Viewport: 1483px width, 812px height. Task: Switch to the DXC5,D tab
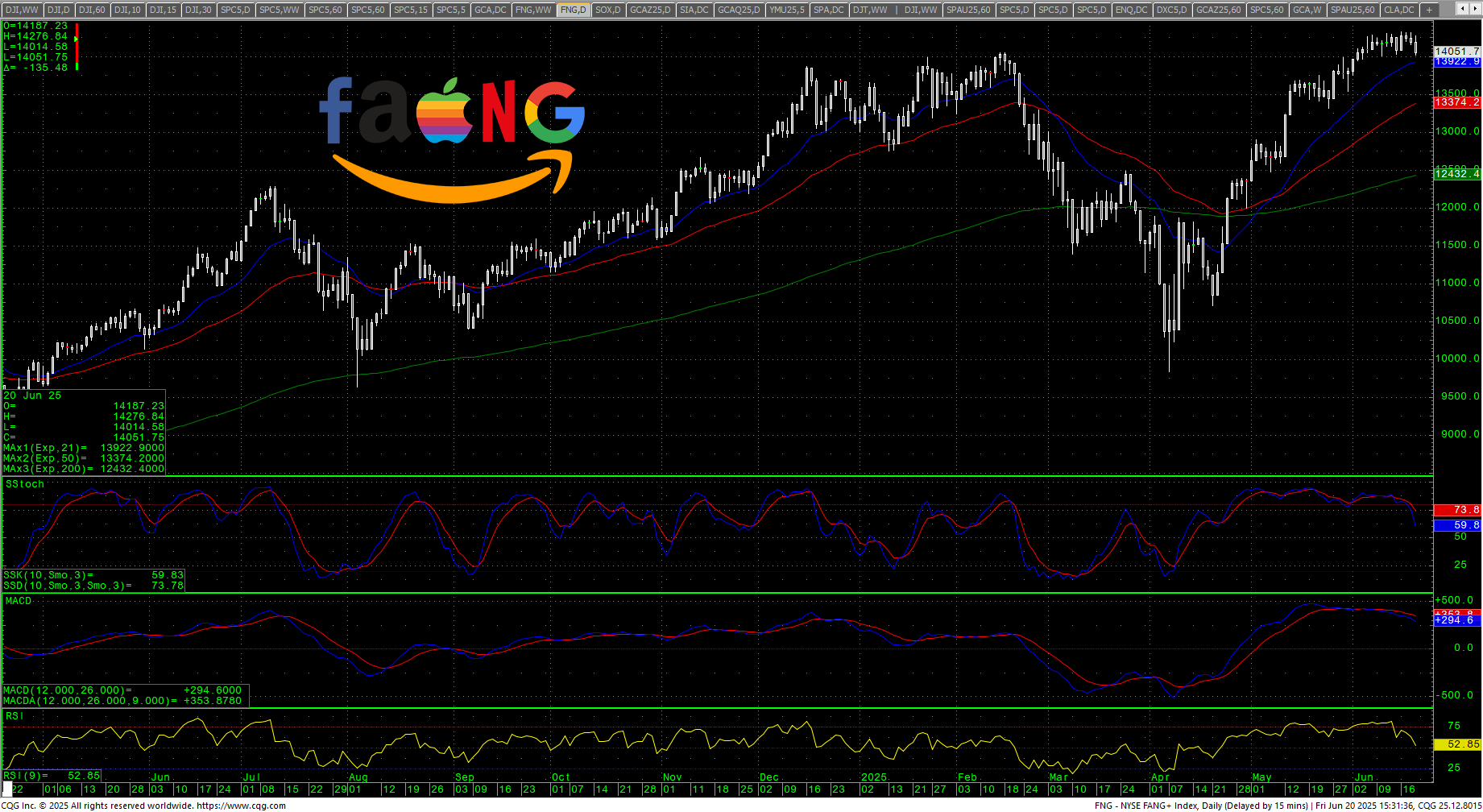pyautogui.click(x=1172, y=10)
